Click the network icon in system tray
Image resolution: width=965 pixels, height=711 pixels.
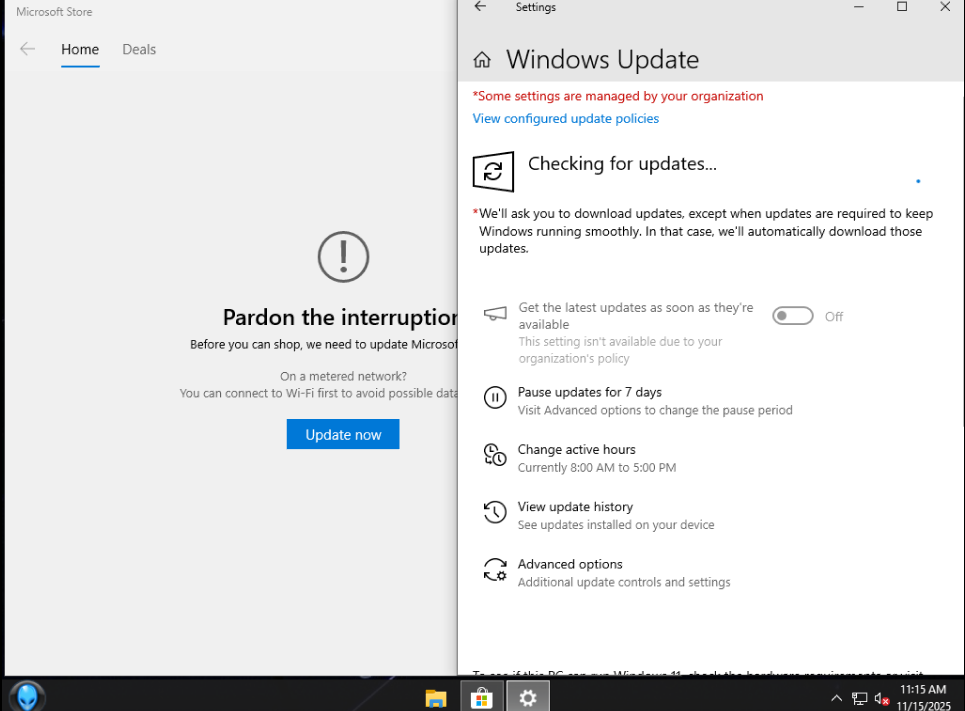859,698
